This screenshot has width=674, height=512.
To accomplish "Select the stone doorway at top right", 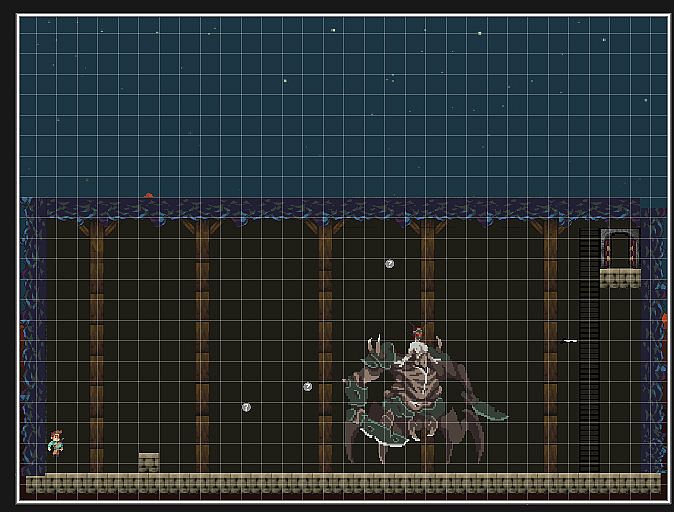I will [619, 248].
